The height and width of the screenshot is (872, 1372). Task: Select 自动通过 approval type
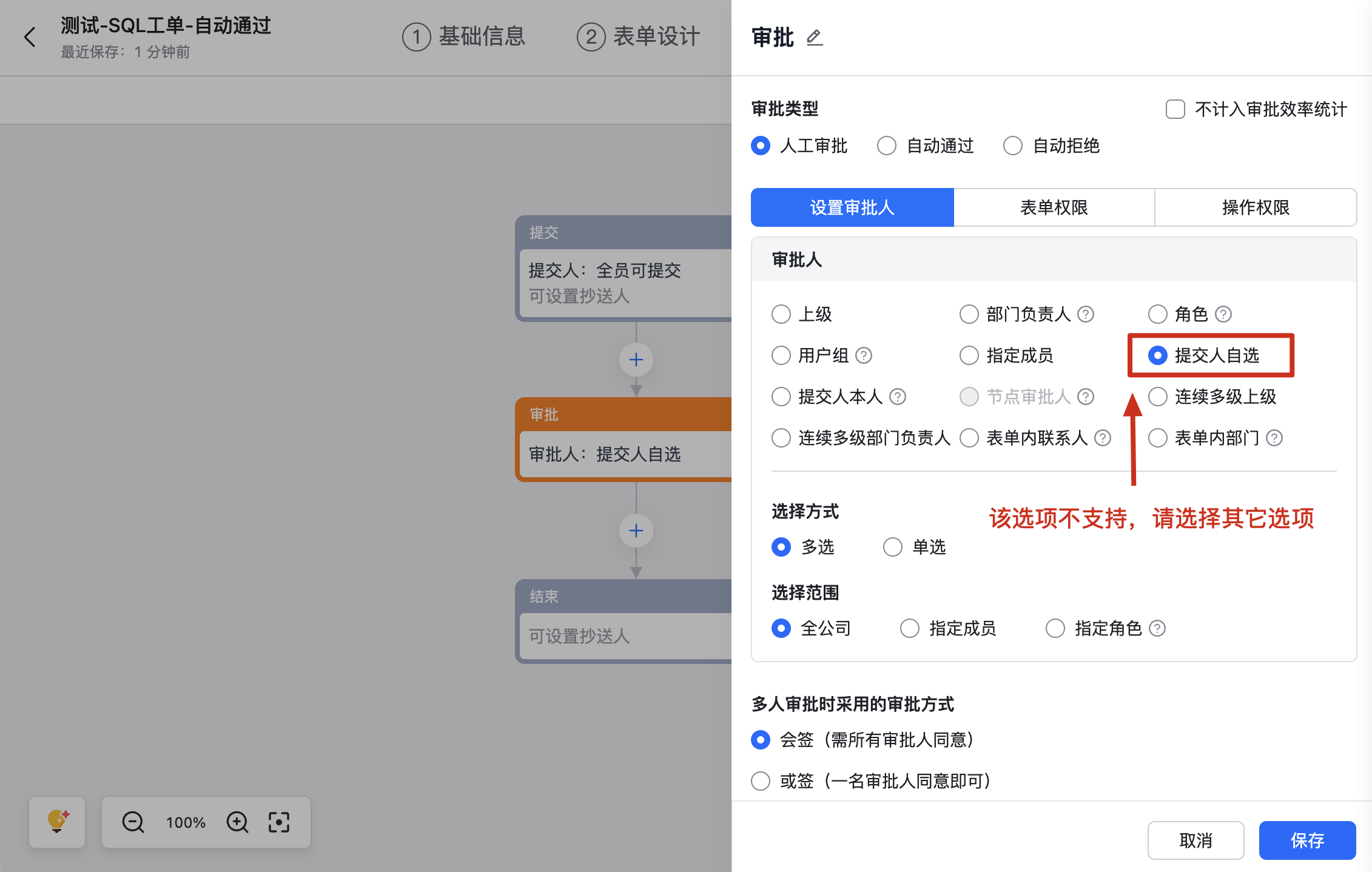[887, 146]
